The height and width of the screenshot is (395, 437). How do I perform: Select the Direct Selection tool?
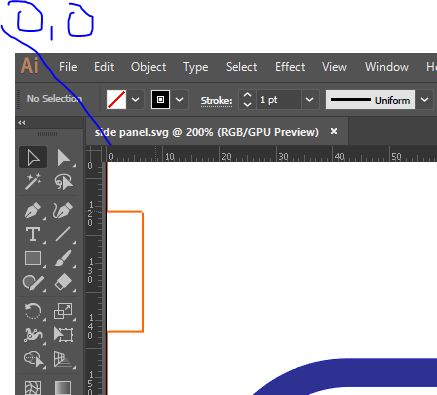click(63, 157)
